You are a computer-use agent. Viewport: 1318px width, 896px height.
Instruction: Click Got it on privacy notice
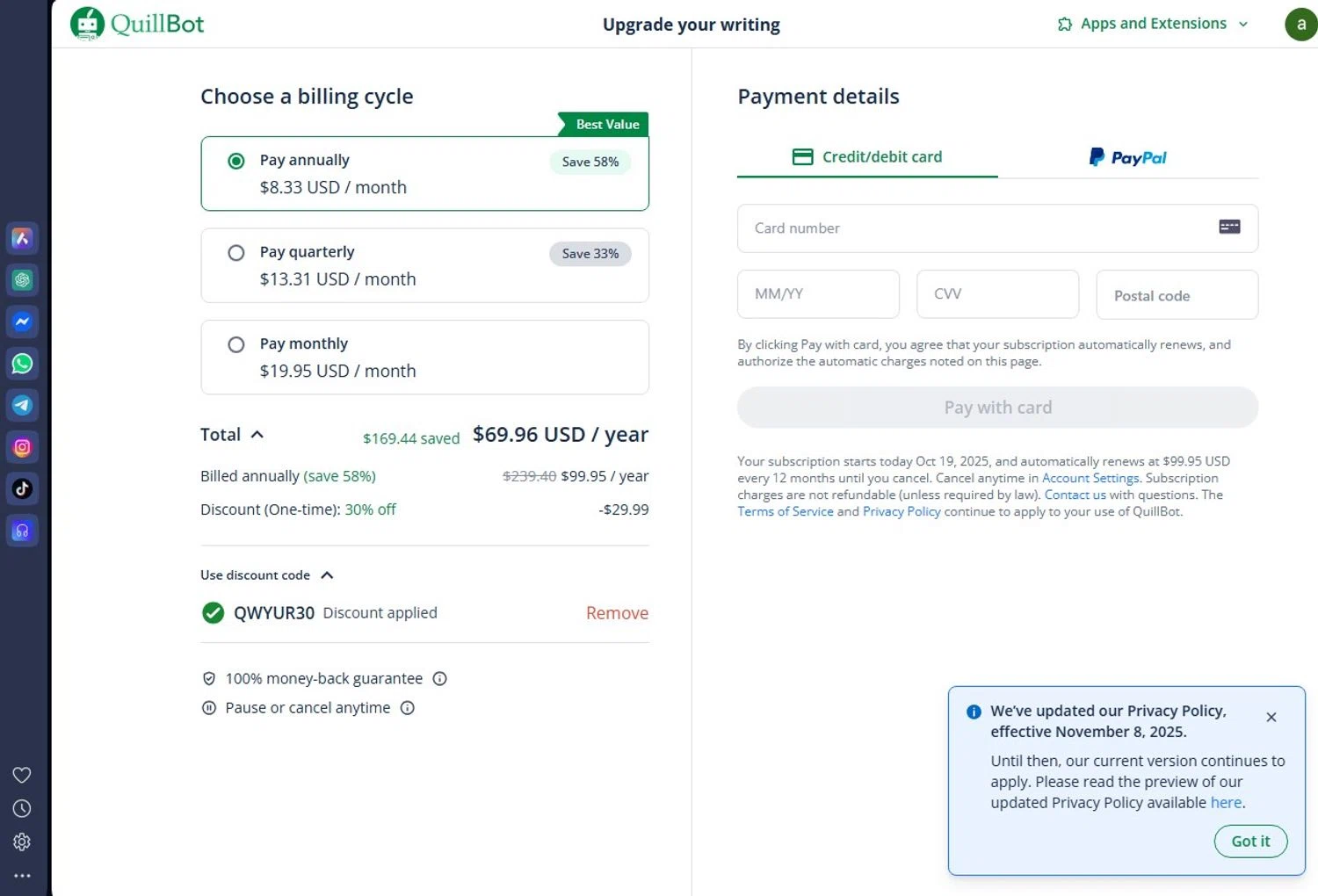click(1249, 841)
